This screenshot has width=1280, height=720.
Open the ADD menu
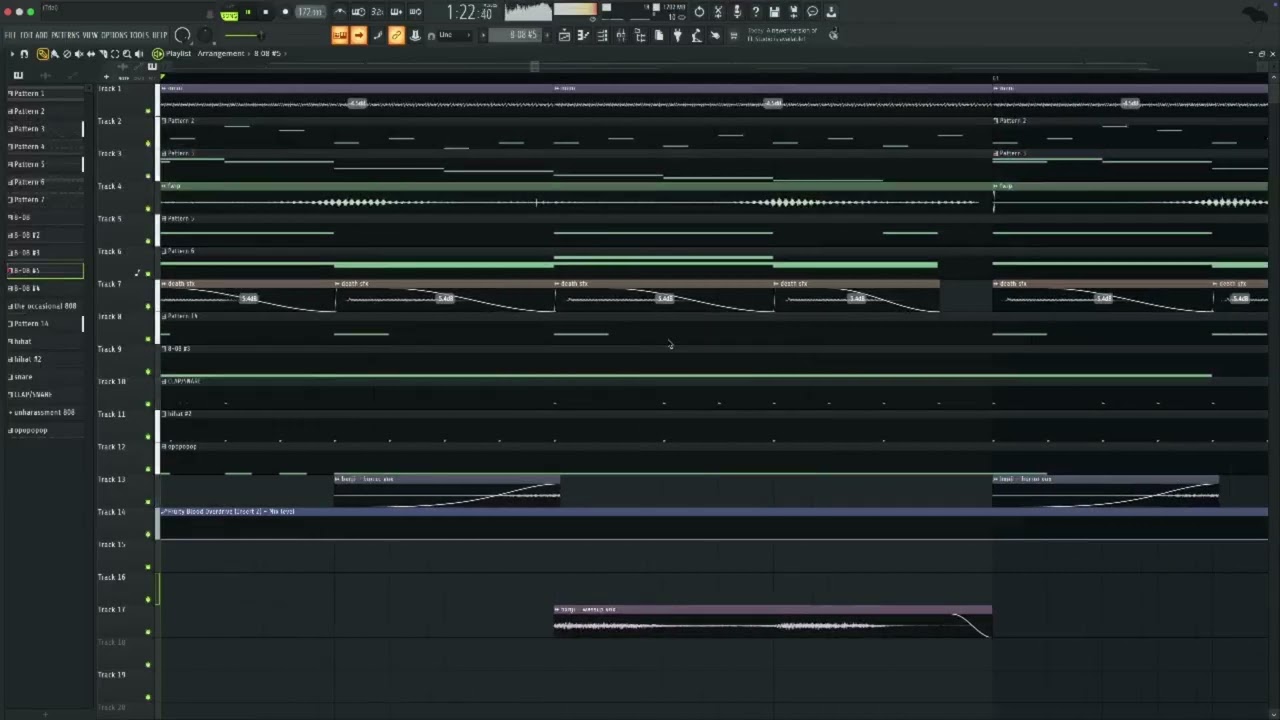click(x=42, y=35)
